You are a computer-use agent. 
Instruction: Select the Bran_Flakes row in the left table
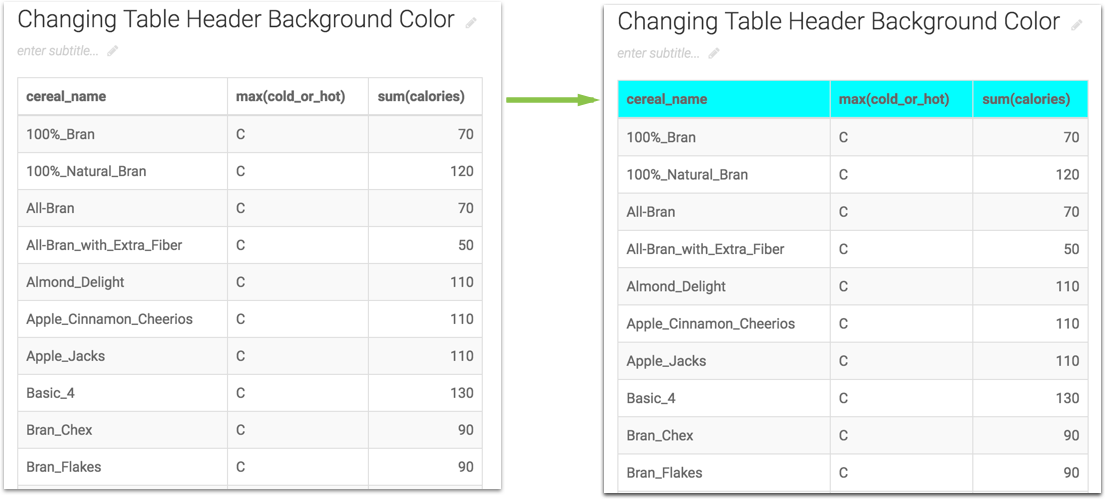[x=63, y=467]
